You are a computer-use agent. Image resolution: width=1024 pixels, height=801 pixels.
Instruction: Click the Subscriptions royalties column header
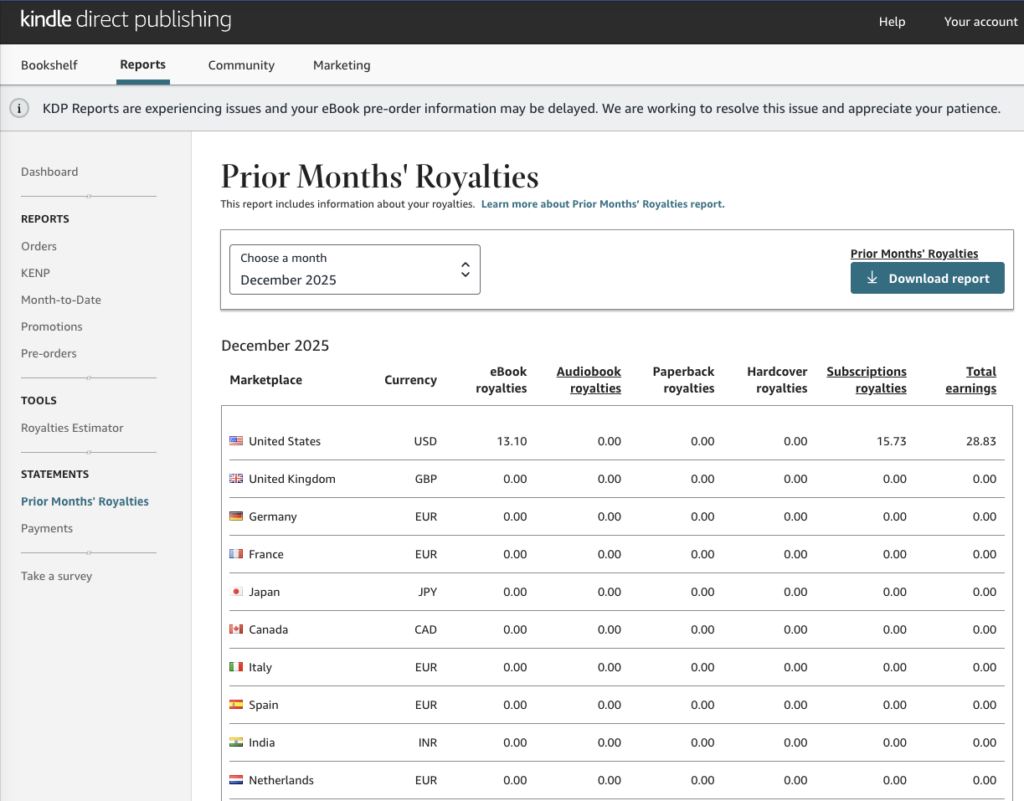[866, 380]
